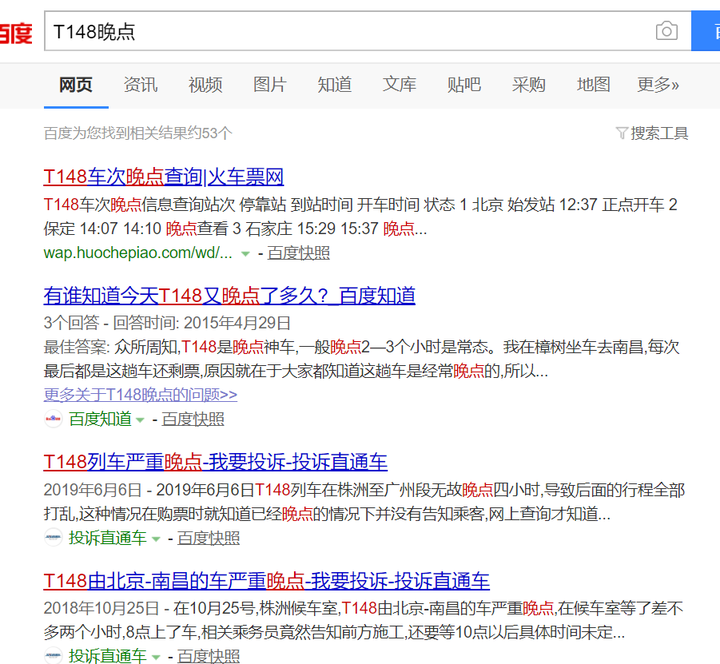
Task: Click 投诉直通车 source under the 2018 result
Action: (x=108, y=656)
